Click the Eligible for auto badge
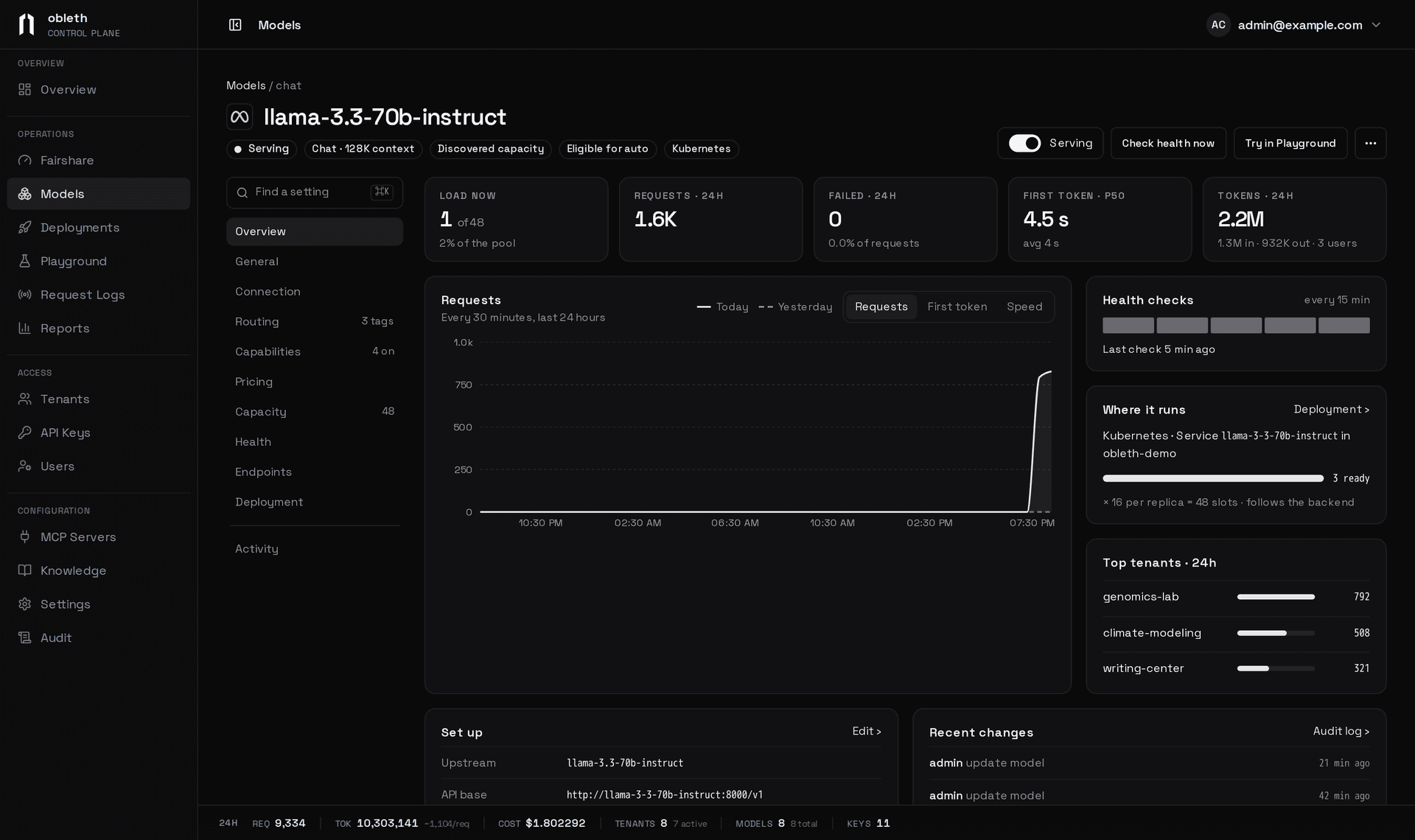Image resolution: width=1415 pixels, height=840 pixels. point(607,150)
